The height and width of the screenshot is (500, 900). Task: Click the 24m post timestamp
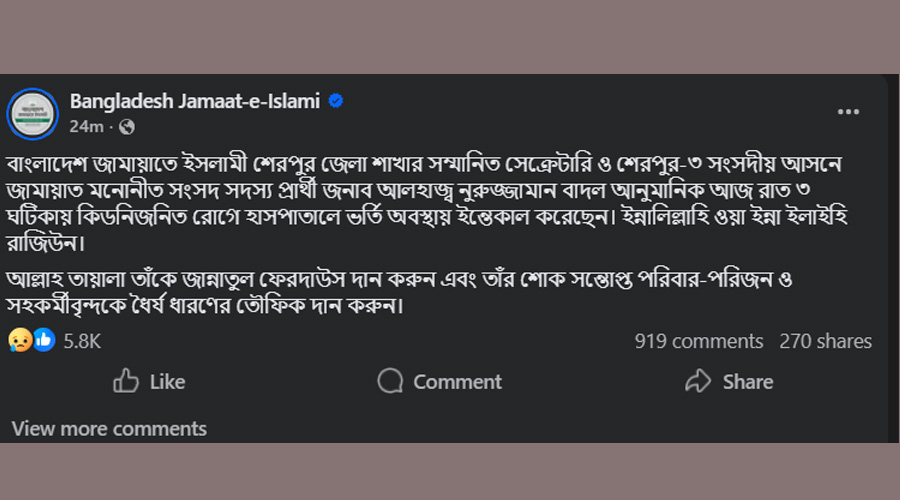coord(86,127)
